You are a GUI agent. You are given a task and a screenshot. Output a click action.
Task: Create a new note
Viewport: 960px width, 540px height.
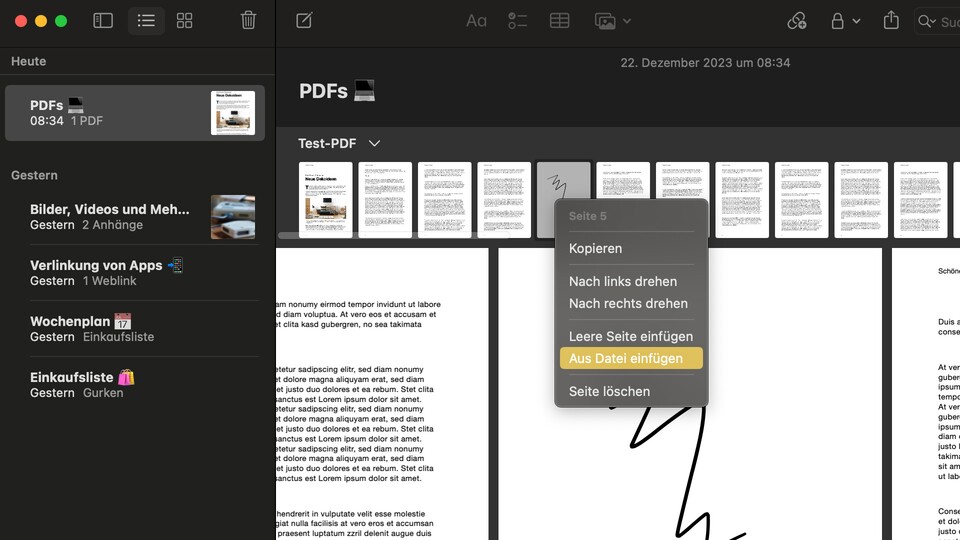[305, 21]
